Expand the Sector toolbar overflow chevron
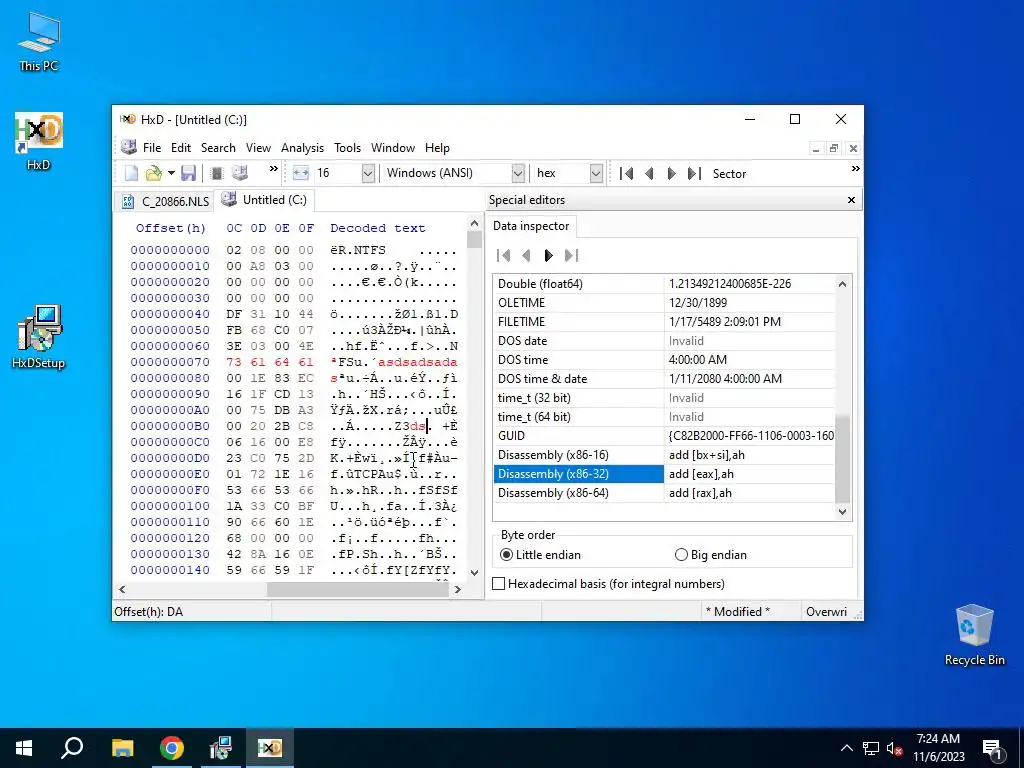The image size is (1024, 768). click(856, 169)
